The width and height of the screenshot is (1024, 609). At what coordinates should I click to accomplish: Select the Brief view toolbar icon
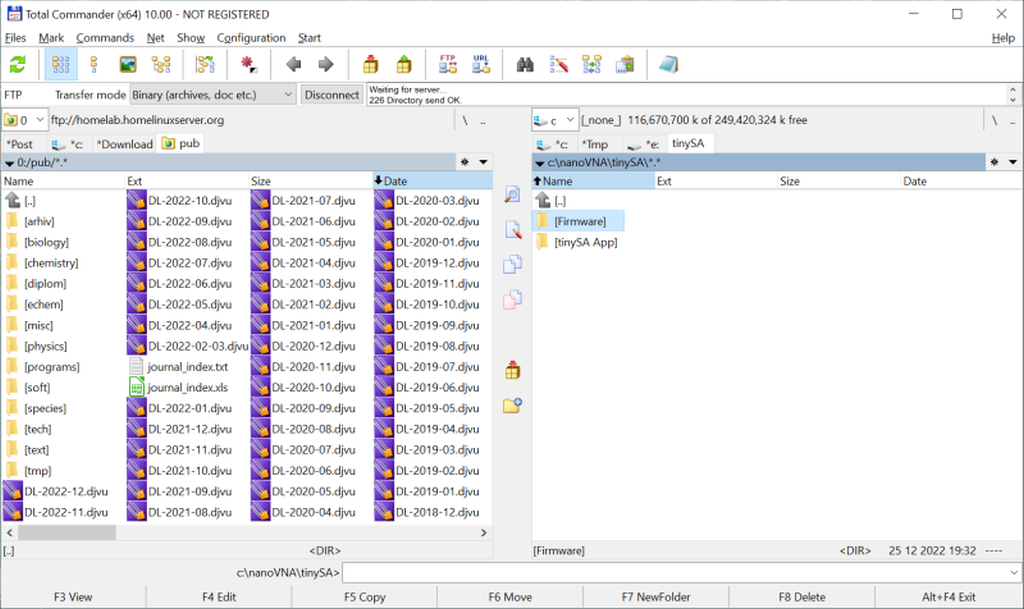click(x=61, y=65)
